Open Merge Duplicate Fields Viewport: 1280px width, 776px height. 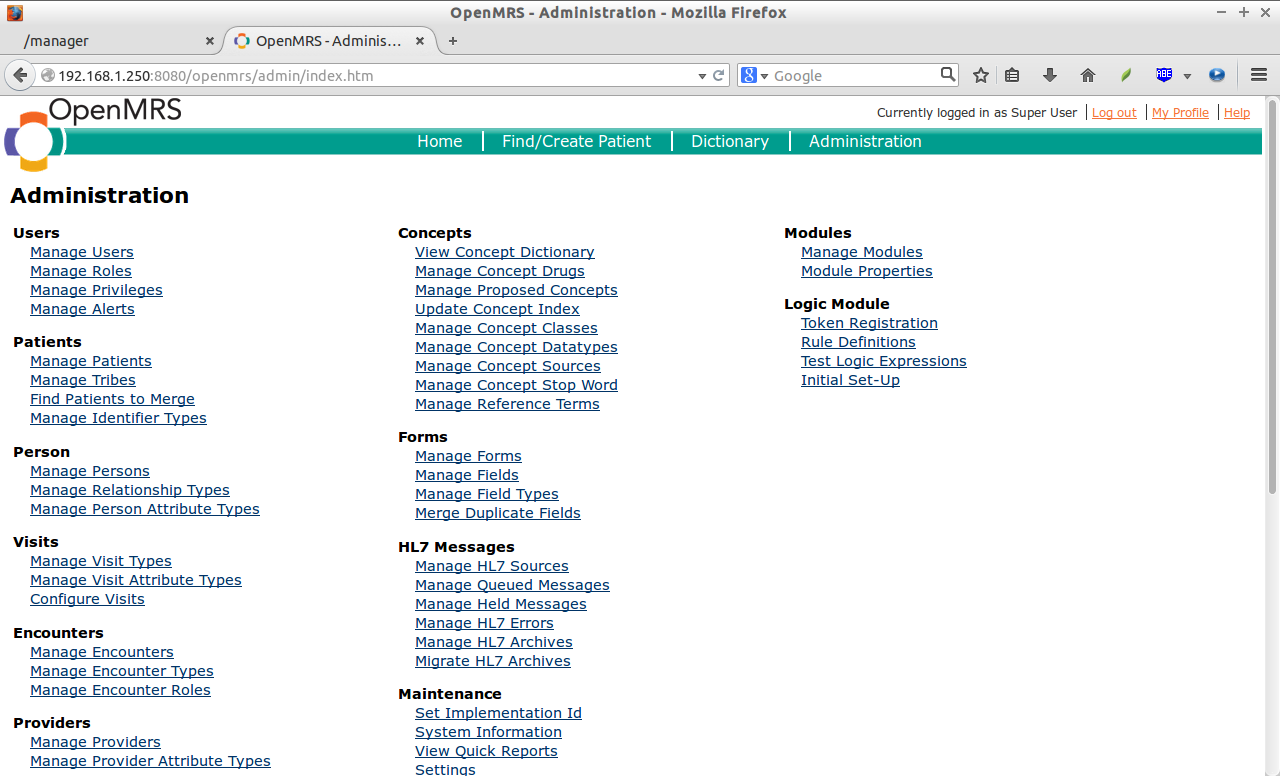[x=498, y=513]
